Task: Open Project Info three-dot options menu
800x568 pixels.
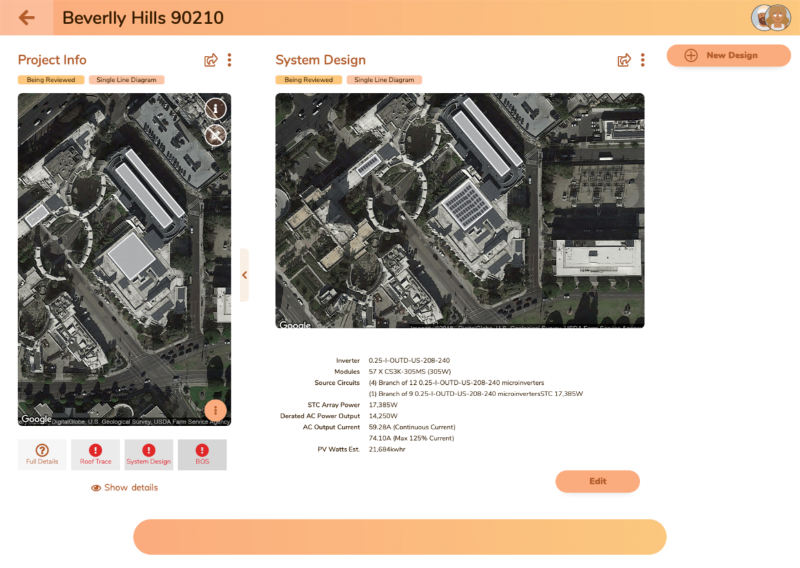Action: tap(230, 60)
